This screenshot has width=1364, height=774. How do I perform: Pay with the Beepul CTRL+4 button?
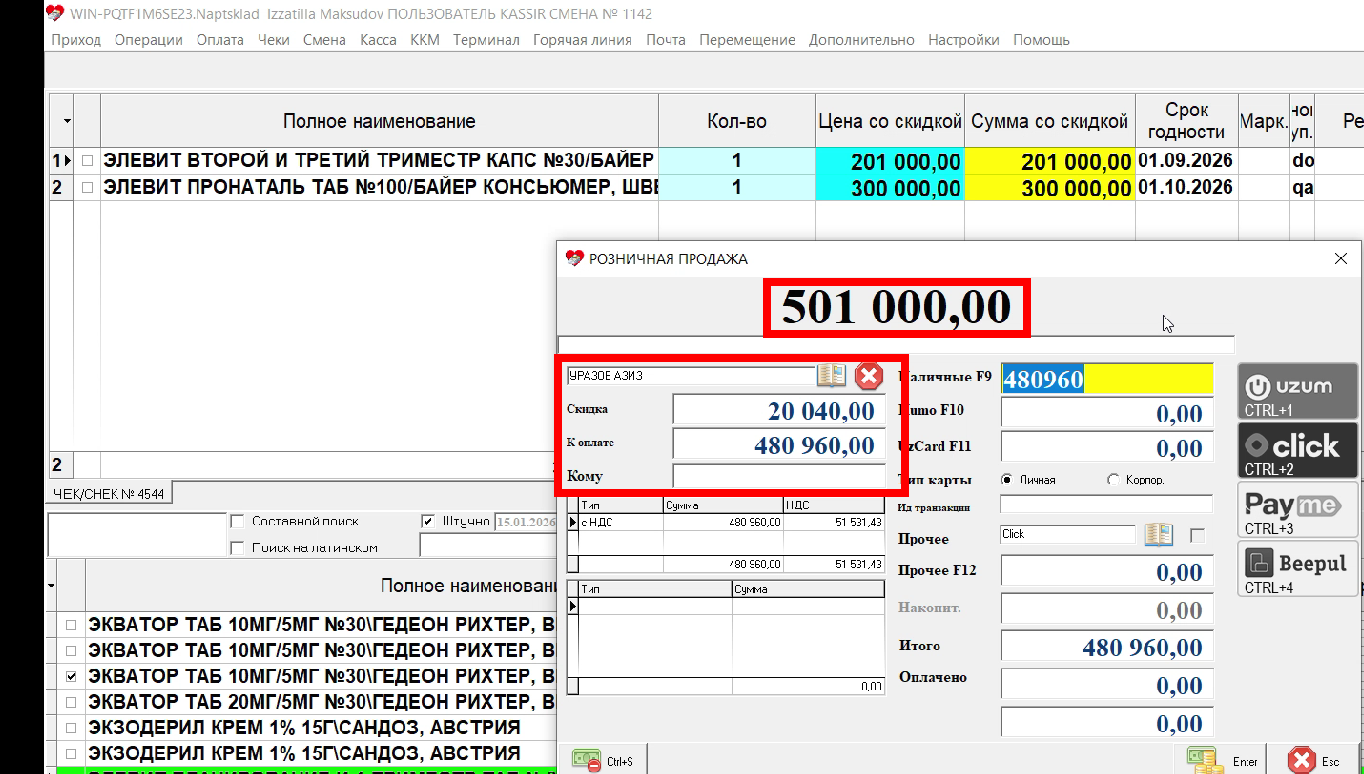(x=1298, y=568)
